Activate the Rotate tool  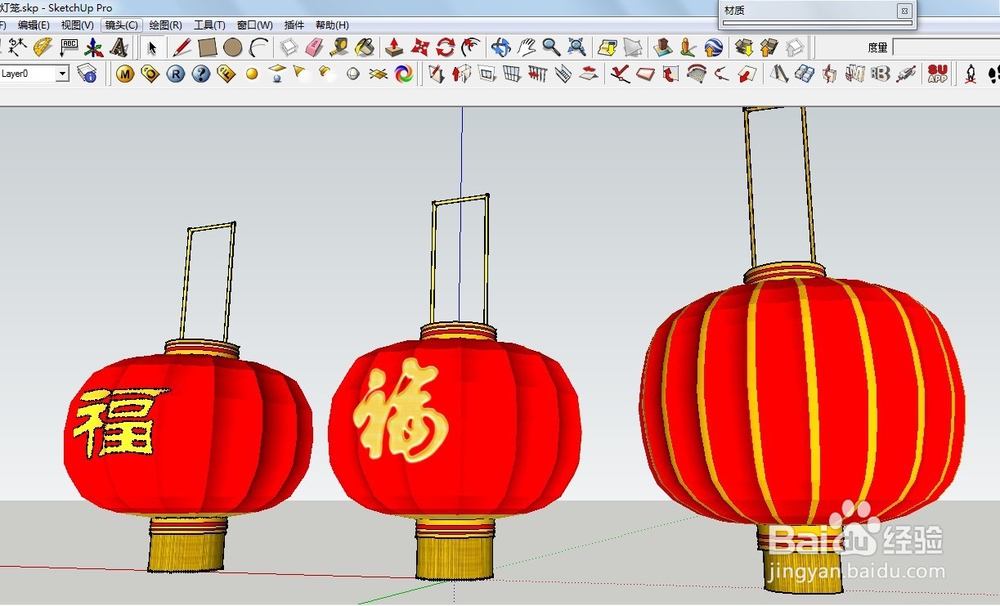[x=445, y=48]
